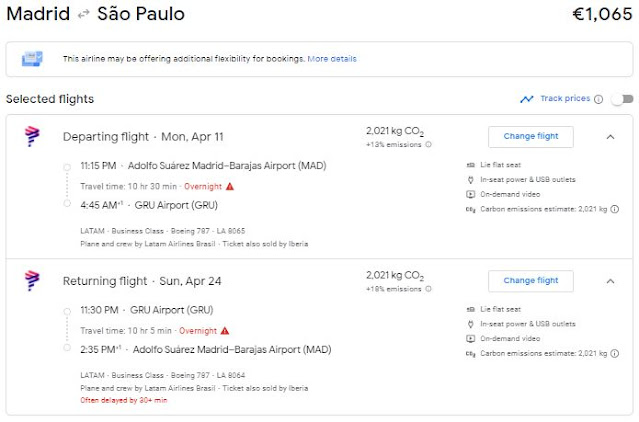The image size is (639, 422).
Task: Click the LATAM logo on departing flight
Action: pos(31,137)
